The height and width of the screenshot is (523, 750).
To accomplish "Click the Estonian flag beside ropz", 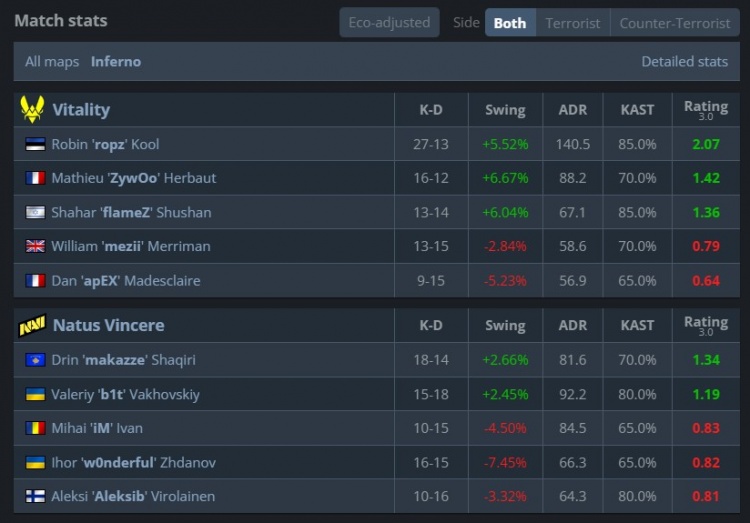I will [35, 144].
